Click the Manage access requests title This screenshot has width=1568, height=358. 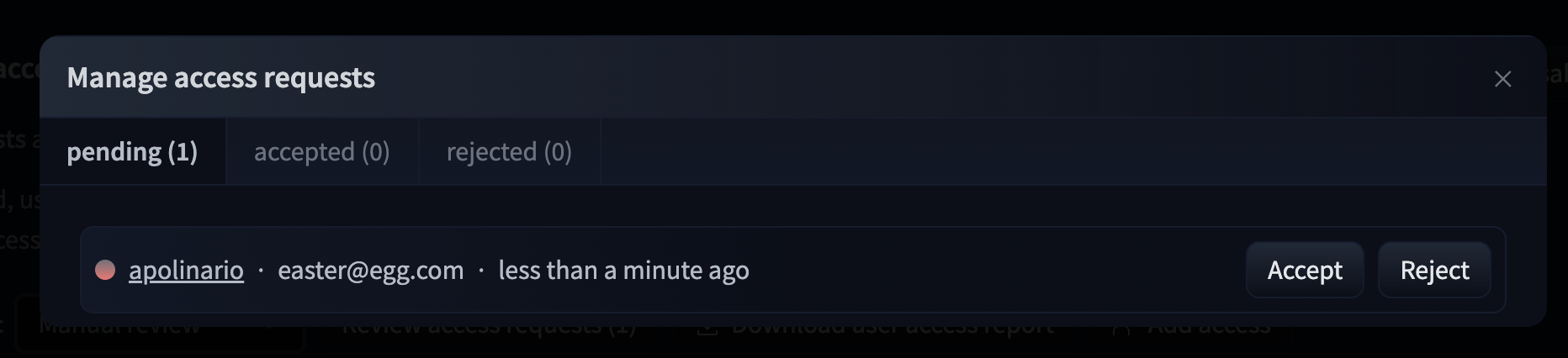pos(220,78)
